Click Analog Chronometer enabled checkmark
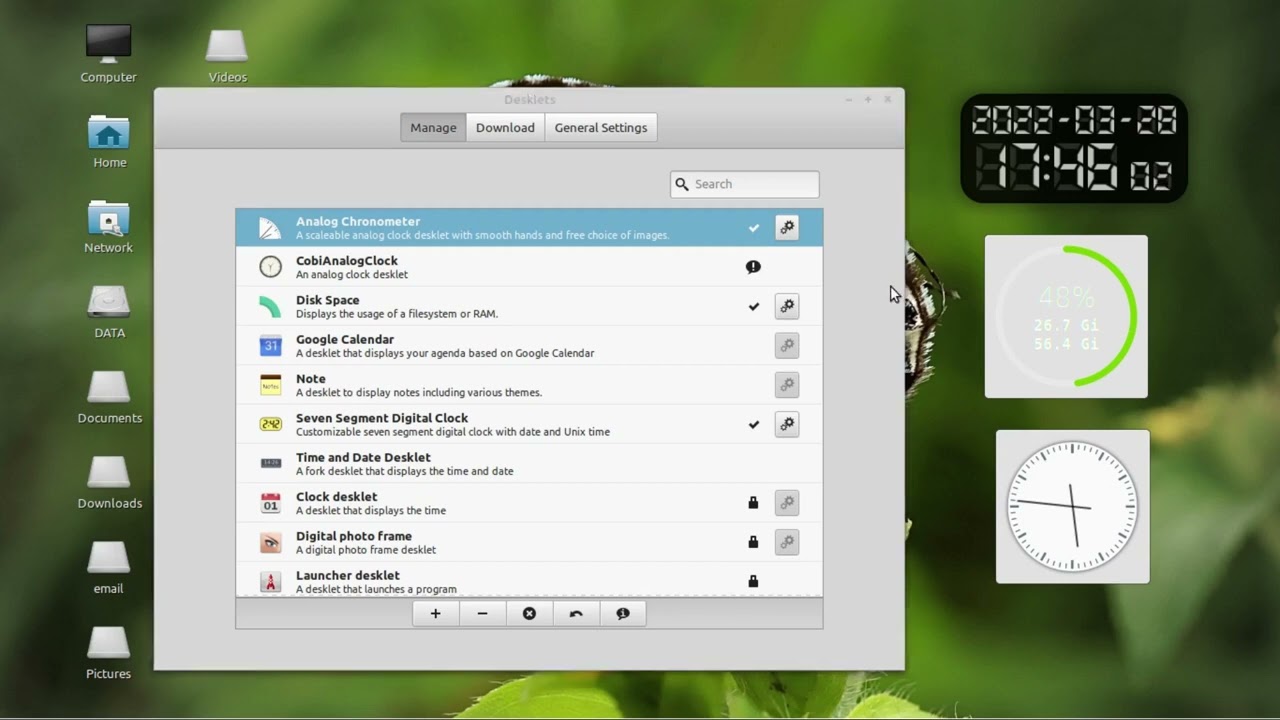The image size is (1280, 720). click(x=754, y=228)
